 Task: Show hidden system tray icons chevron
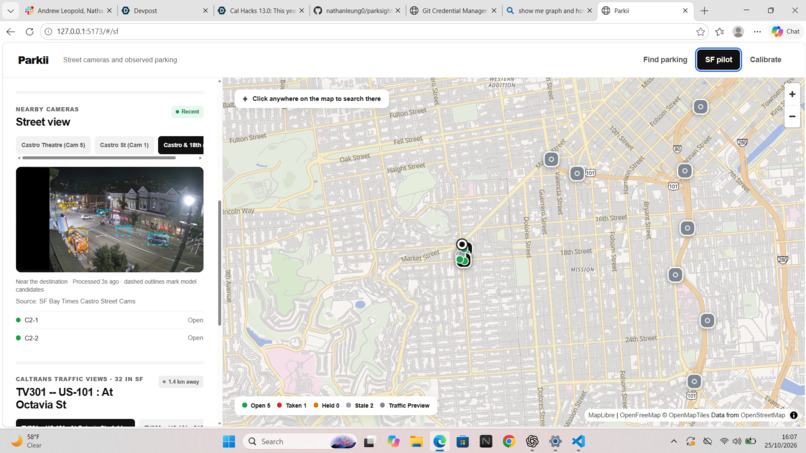point(673,441)
